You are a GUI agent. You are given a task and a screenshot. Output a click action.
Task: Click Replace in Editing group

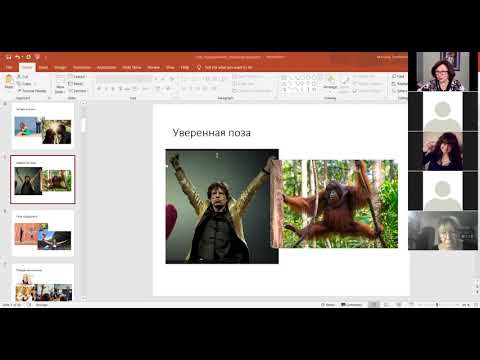pos(400,84)
